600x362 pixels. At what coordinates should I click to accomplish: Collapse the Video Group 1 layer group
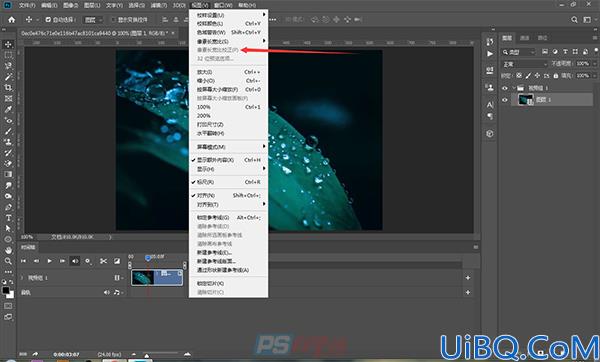click(x=514, y=88)
